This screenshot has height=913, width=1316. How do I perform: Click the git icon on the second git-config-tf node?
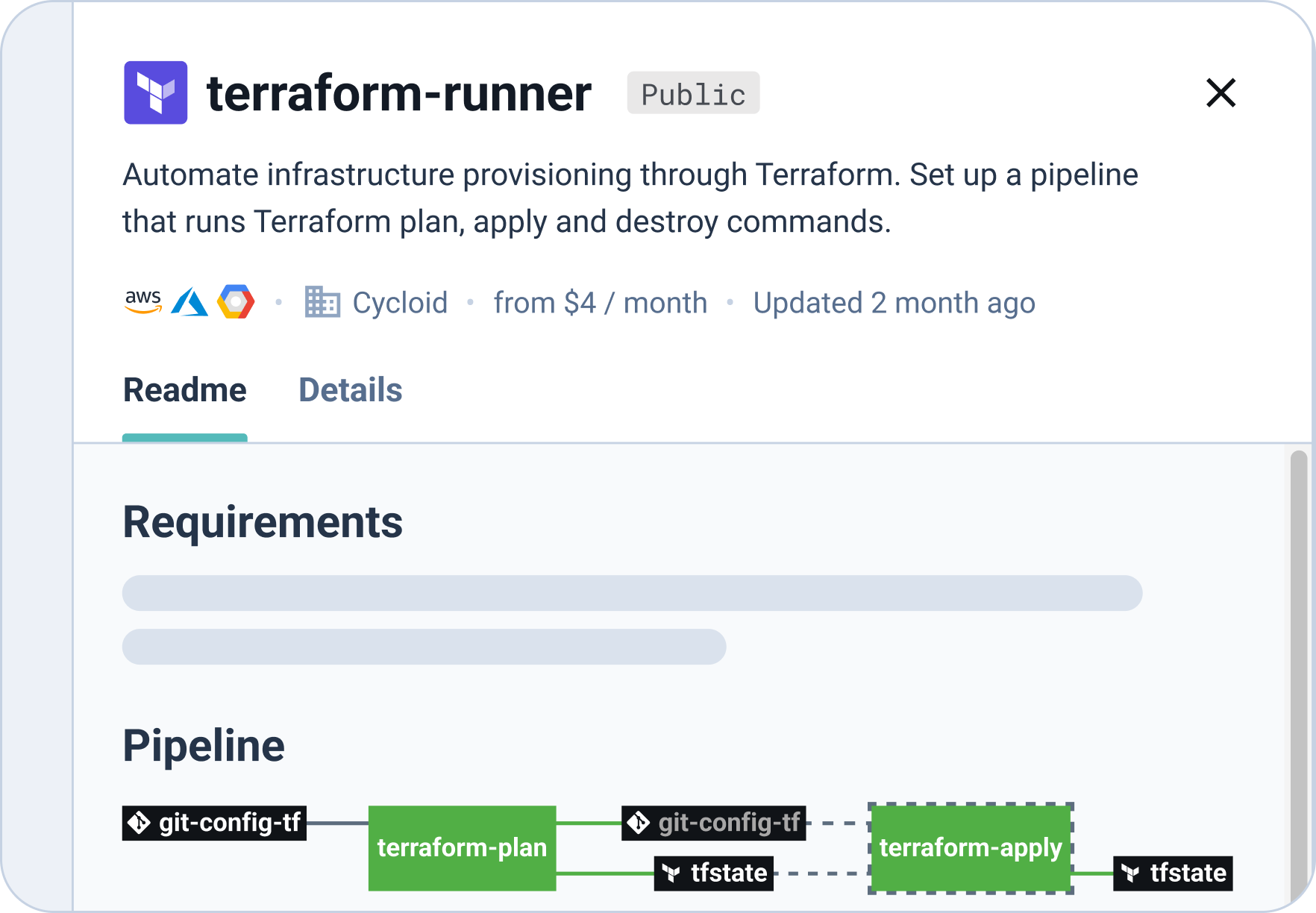tap(639, 823)
